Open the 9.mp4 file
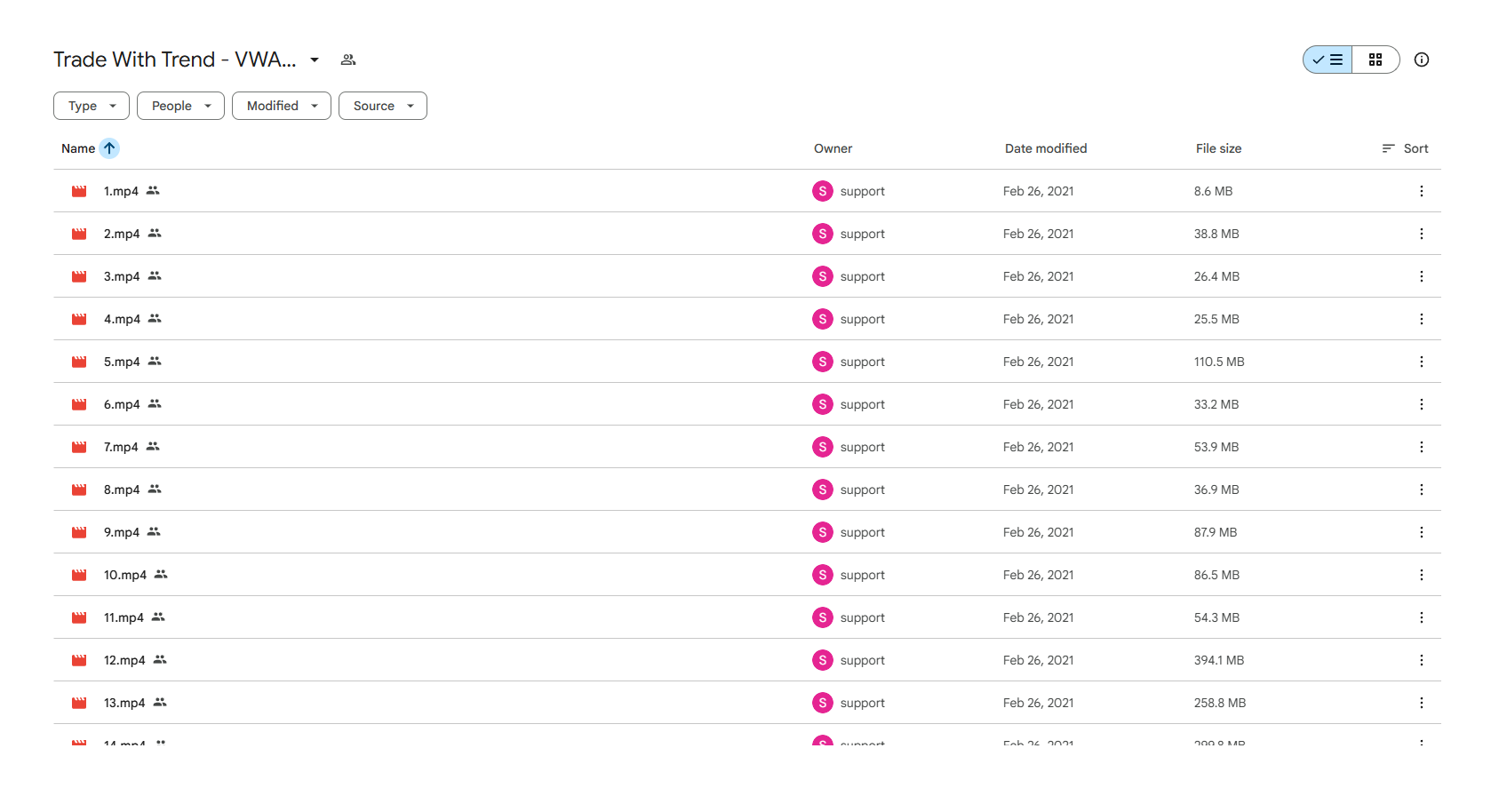This screenshot has width=1507, height=812. (122, 532)
